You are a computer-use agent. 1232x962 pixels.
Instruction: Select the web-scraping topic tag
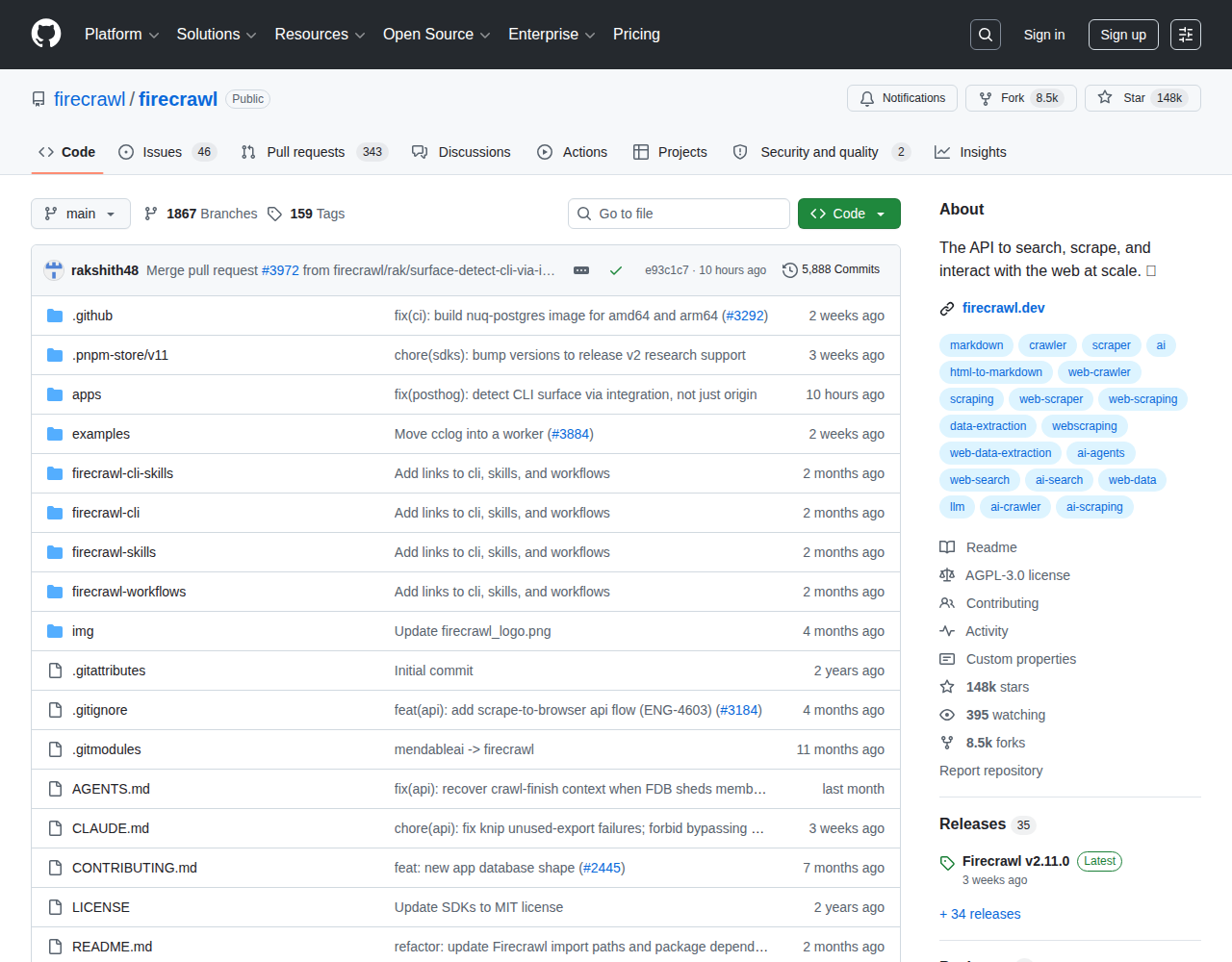point(1142,399)
